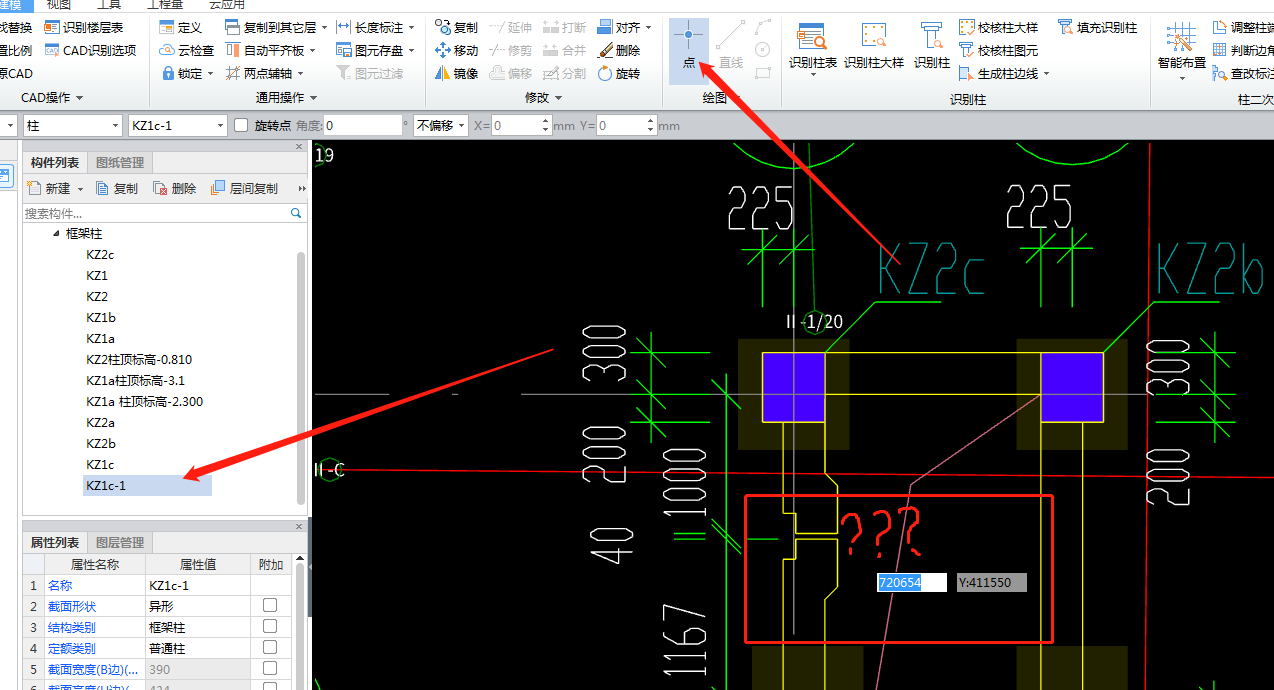Image resolution: width=1274 pixels, height=690 pixels.
Task: Toggle 附加 checkbox for 定额类别 row
Action: point(270,647)
